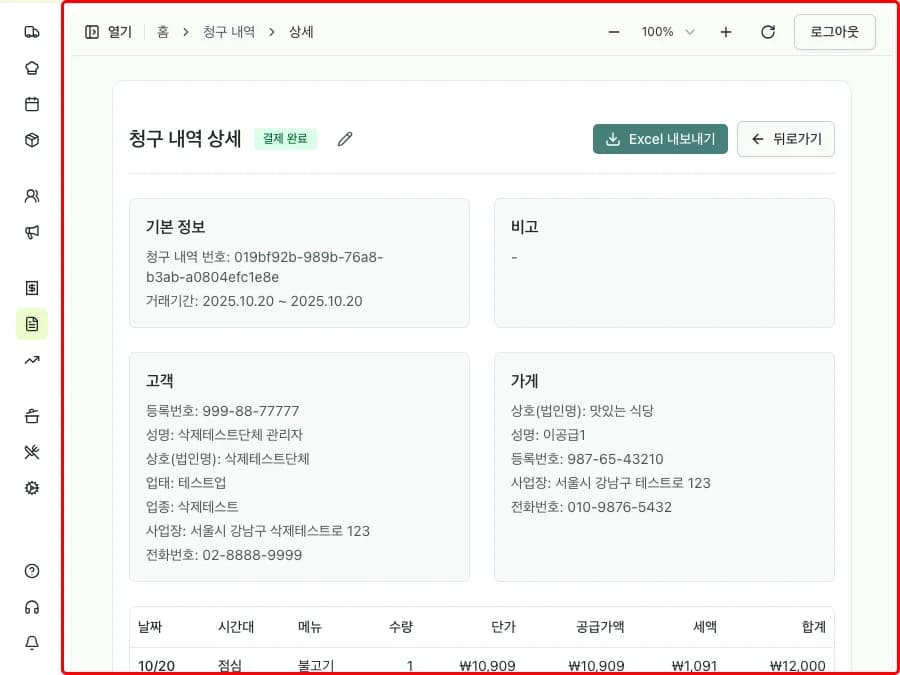Click the settings gear icon
Viewport: 900px width, 675px height.
coord(31,487)
